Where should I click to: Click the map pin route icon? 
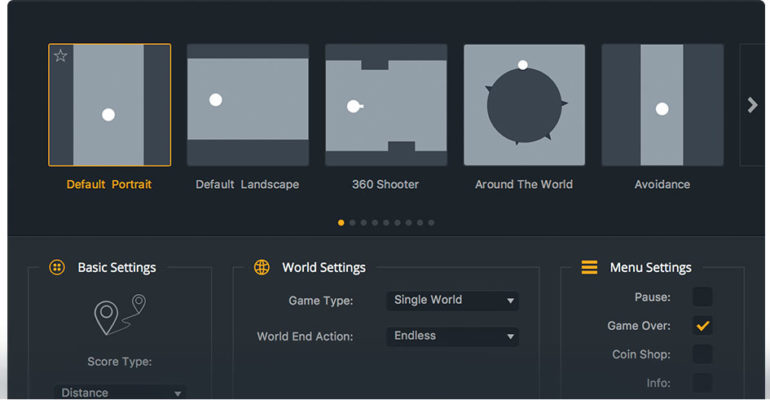[120, 315]
